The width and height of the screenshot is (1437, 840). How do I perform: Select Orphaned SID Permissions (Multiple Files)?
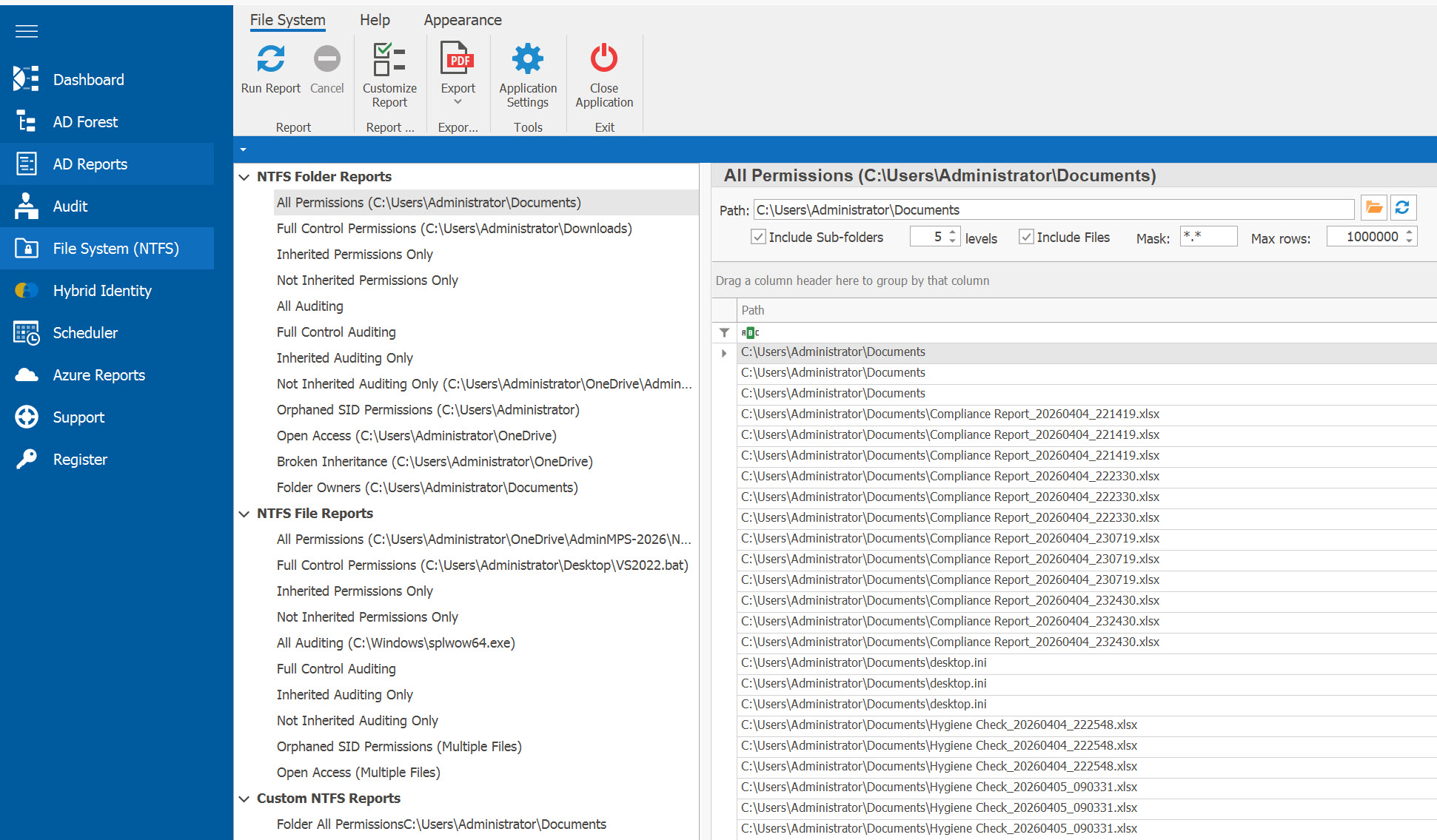[x=399, y=747]
